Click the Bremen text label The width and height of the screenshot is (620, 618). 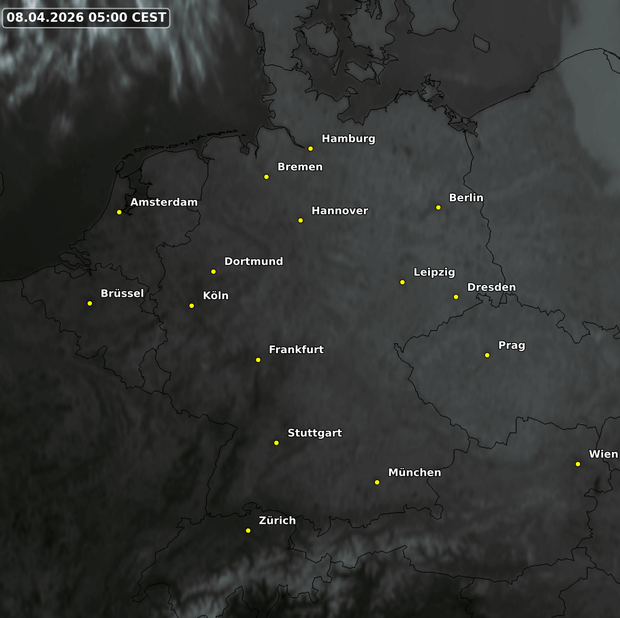click(x=299, y=167)
